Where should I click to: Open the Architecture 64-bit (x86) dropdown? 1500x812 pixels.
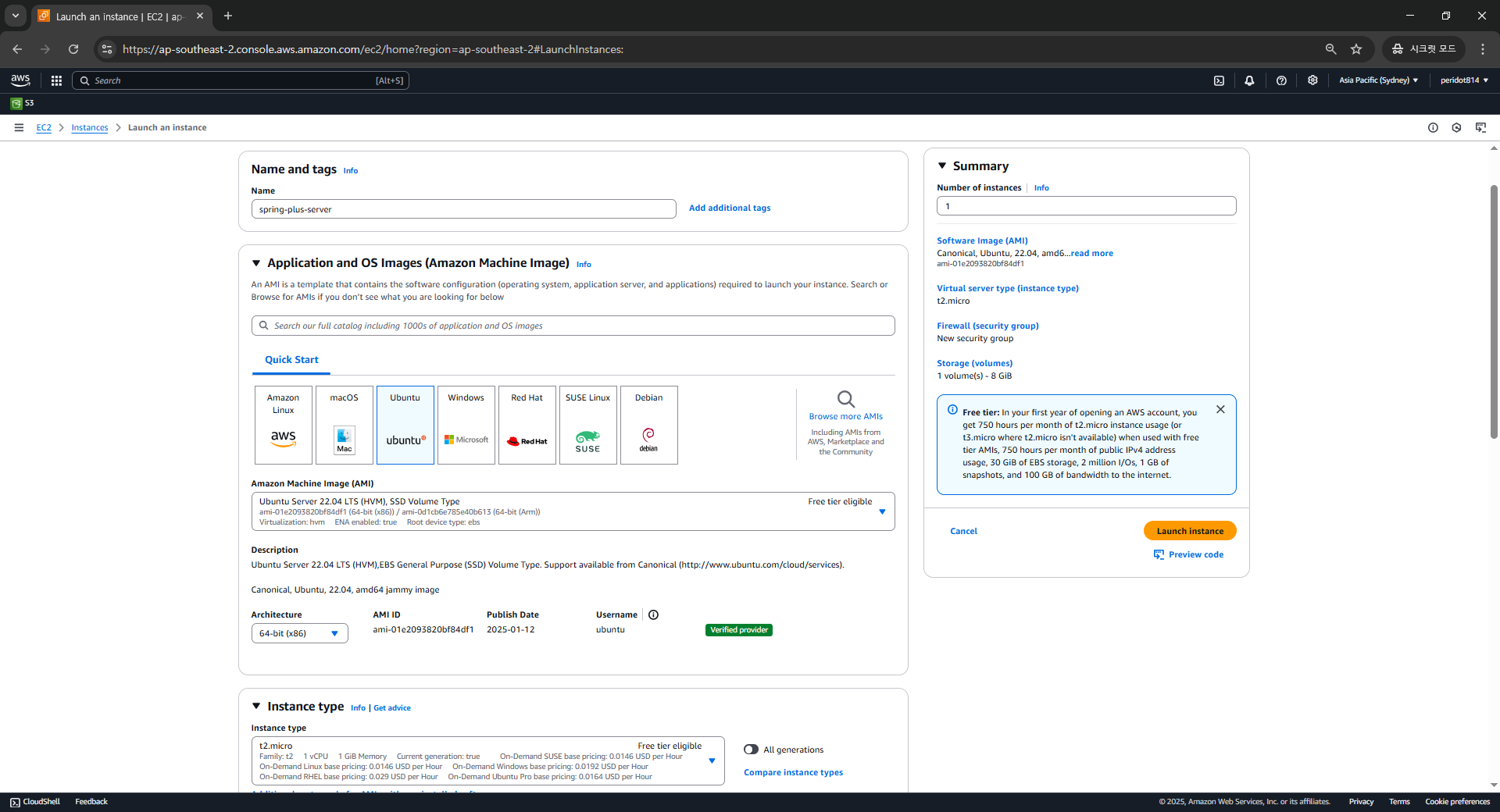(299, 633)
